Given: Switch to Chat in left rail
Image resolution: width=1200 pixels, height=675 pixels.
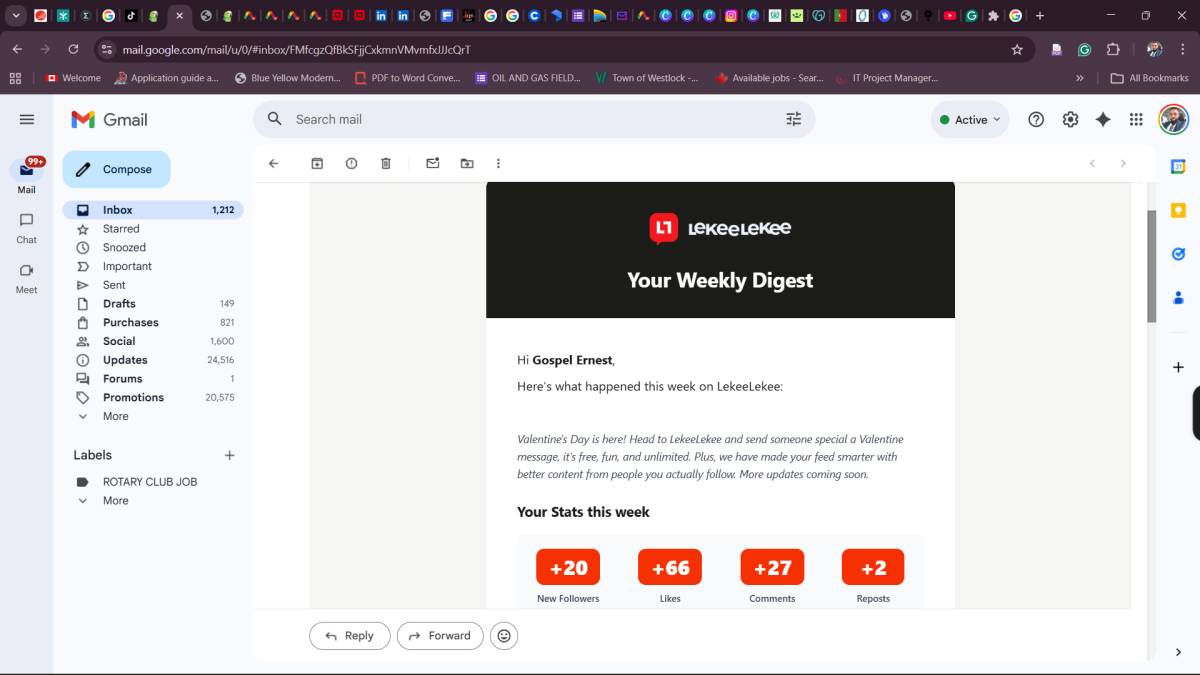Looking at the screenshot, I should 26,228.
